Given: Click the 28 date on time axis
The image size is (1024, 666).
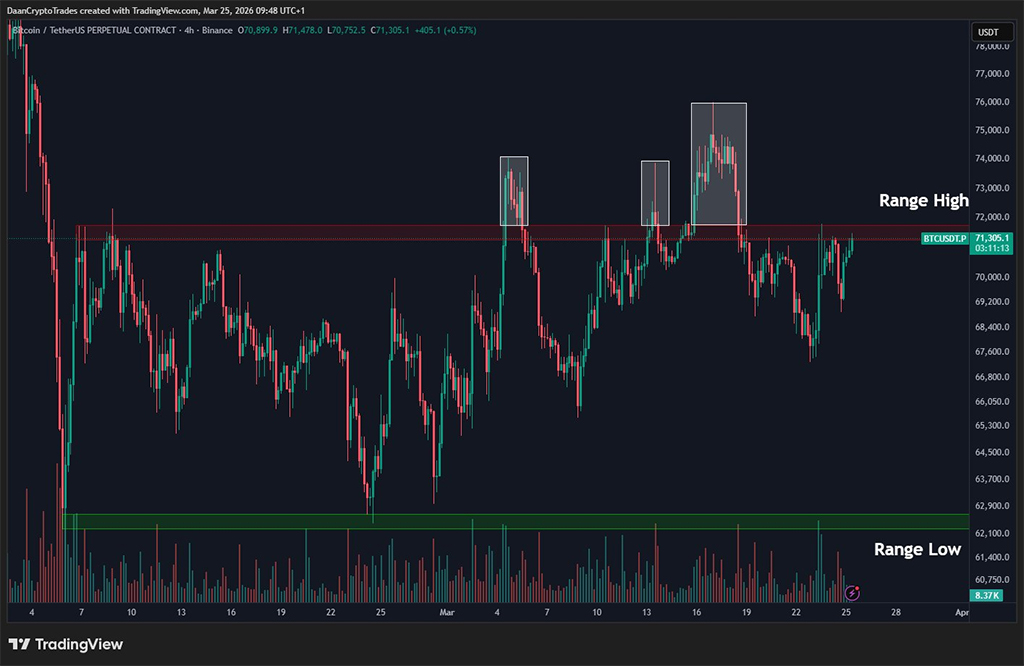Looking at the screenshot, I should [896, 612].
